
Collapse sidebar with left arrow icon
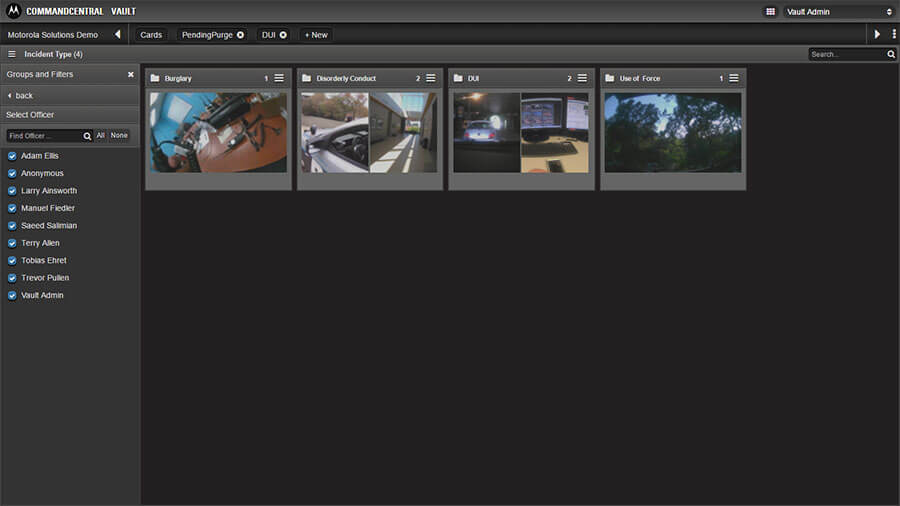(117, 34)
